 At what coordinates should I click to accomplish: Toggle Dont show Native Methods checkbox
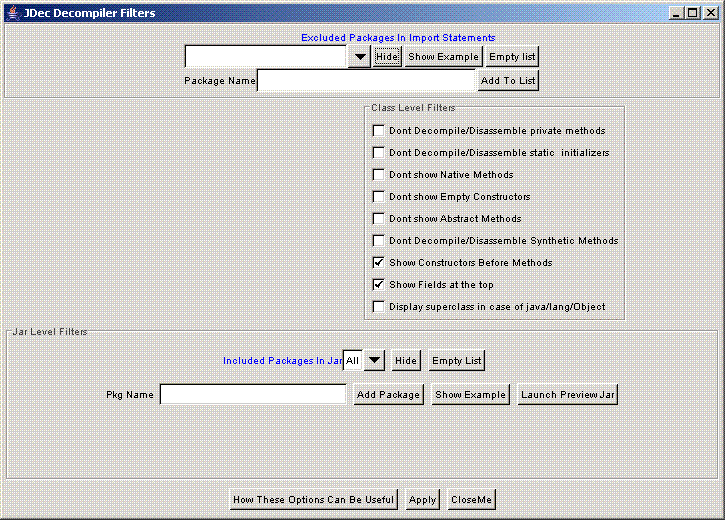pyautogui.click(x=378, y=175)
